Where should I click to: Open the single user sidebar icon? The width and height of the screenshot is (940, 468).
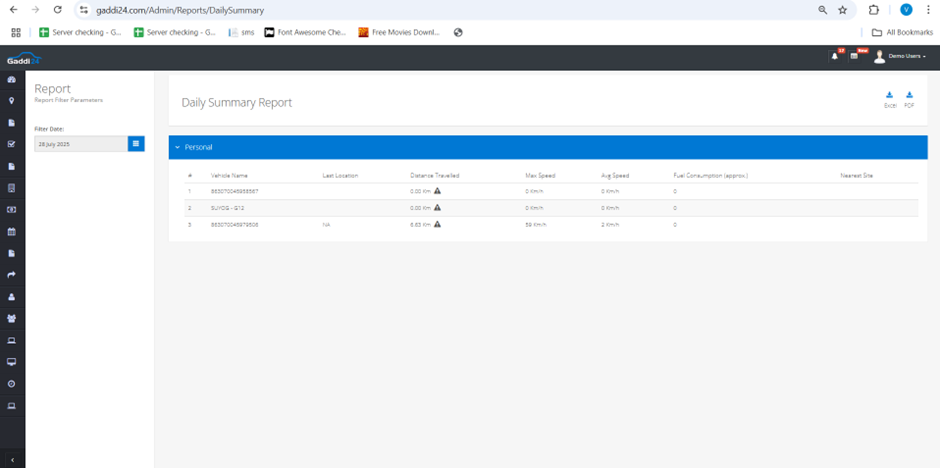point(11,297)
